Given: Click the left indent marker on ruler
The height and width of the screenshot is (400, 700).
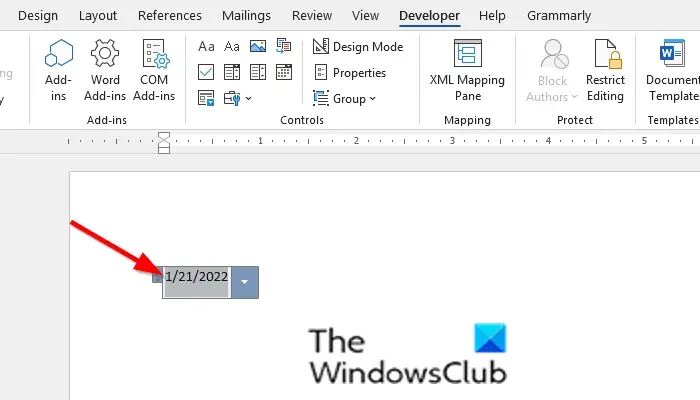Looking at the screenshot, I should [x=164, y=150].
